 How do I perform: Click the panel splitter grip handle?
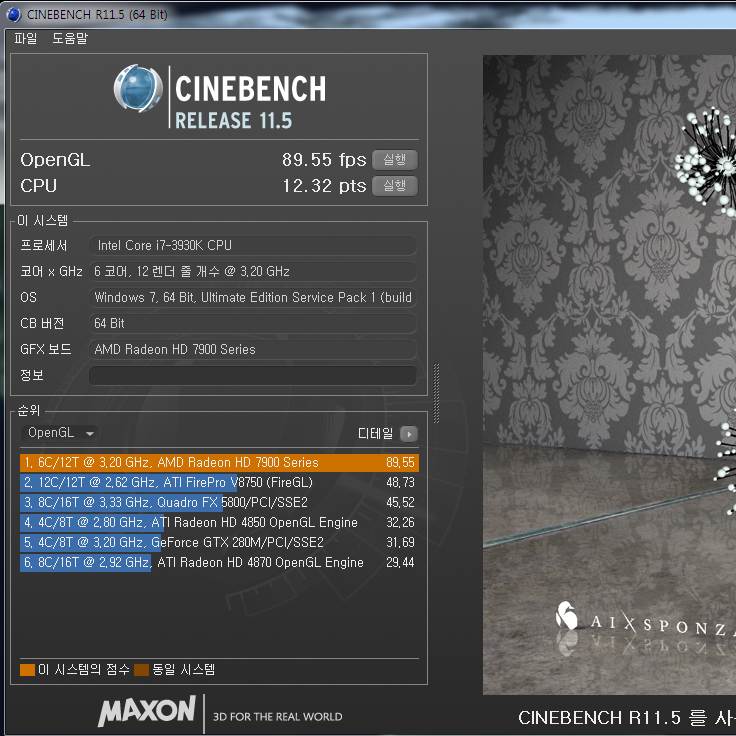point(437,393)
